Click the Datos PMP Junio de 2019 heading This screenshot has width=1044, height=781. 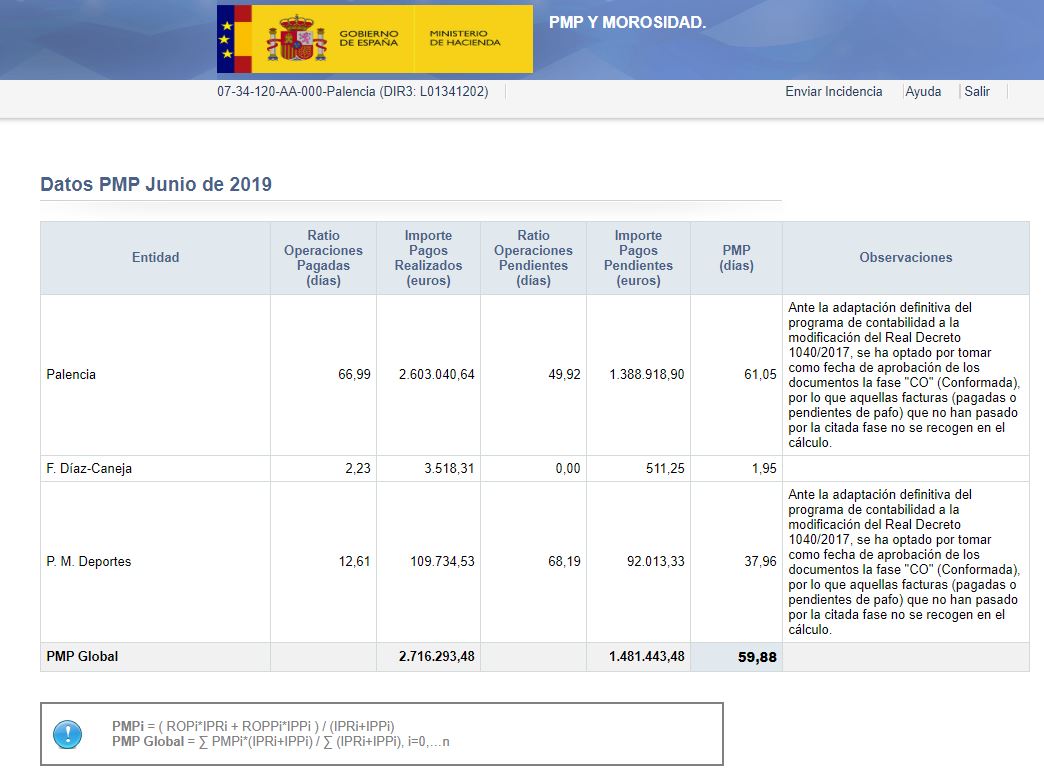click(x=156, y=185)
